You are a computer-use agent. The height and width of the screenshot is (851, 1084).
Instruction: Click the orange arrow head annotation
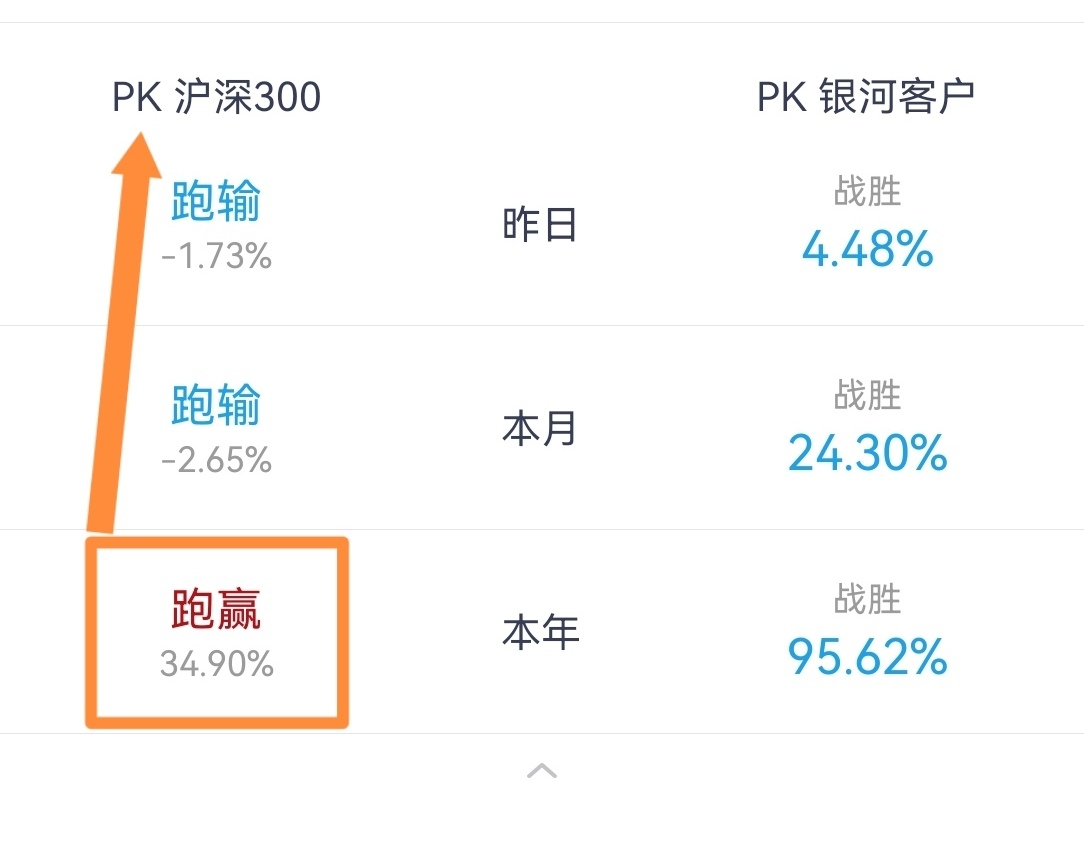tap(136, 158)
